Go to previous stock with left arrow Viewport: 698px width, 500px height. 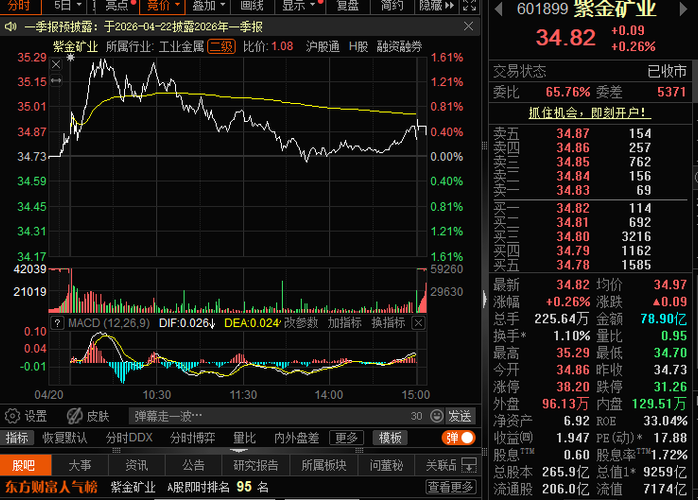pos(499,9)
